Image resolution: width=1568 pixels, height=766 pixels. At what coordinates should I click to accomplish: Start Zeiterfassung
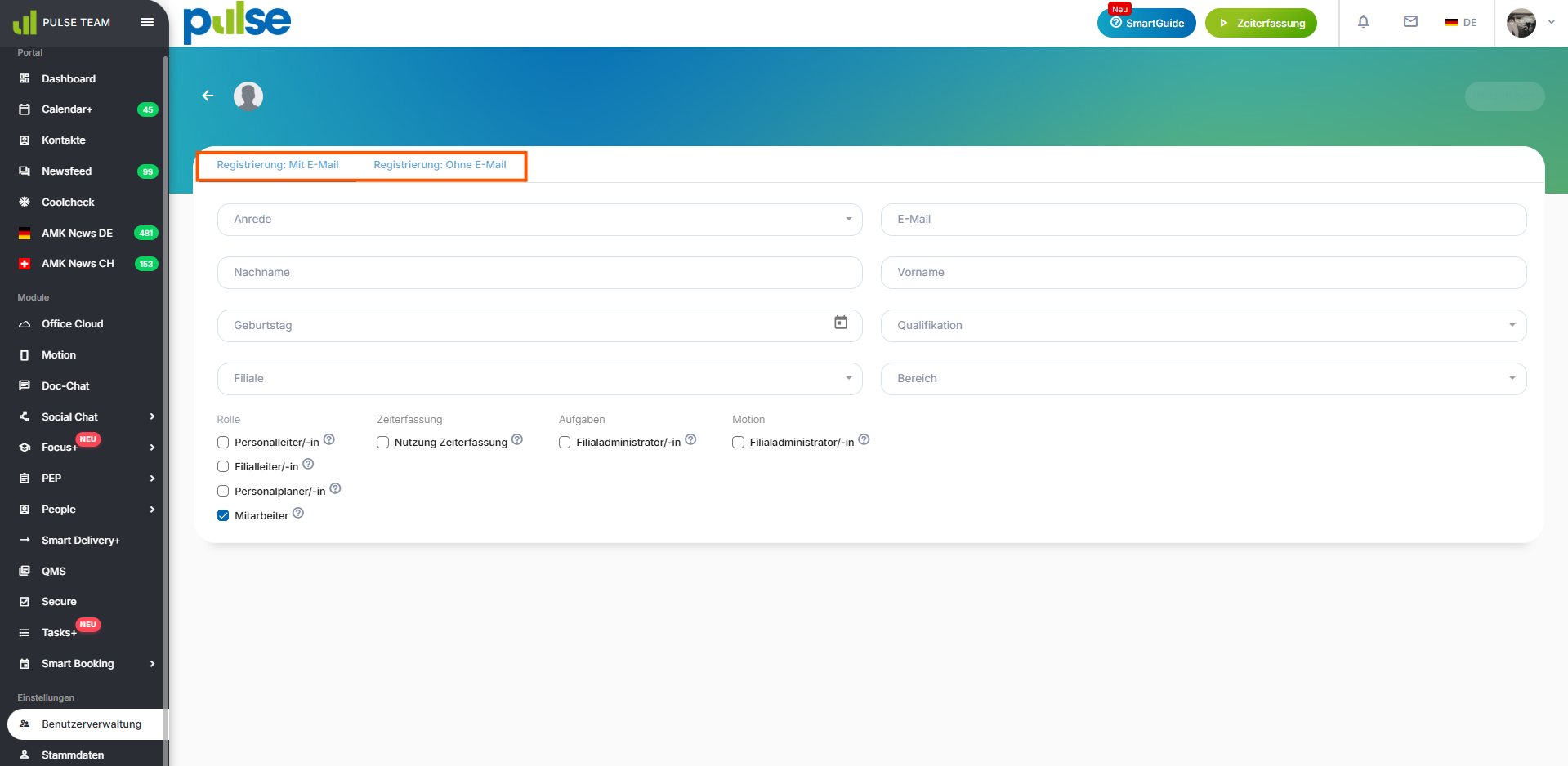[x=1261, y=23]
